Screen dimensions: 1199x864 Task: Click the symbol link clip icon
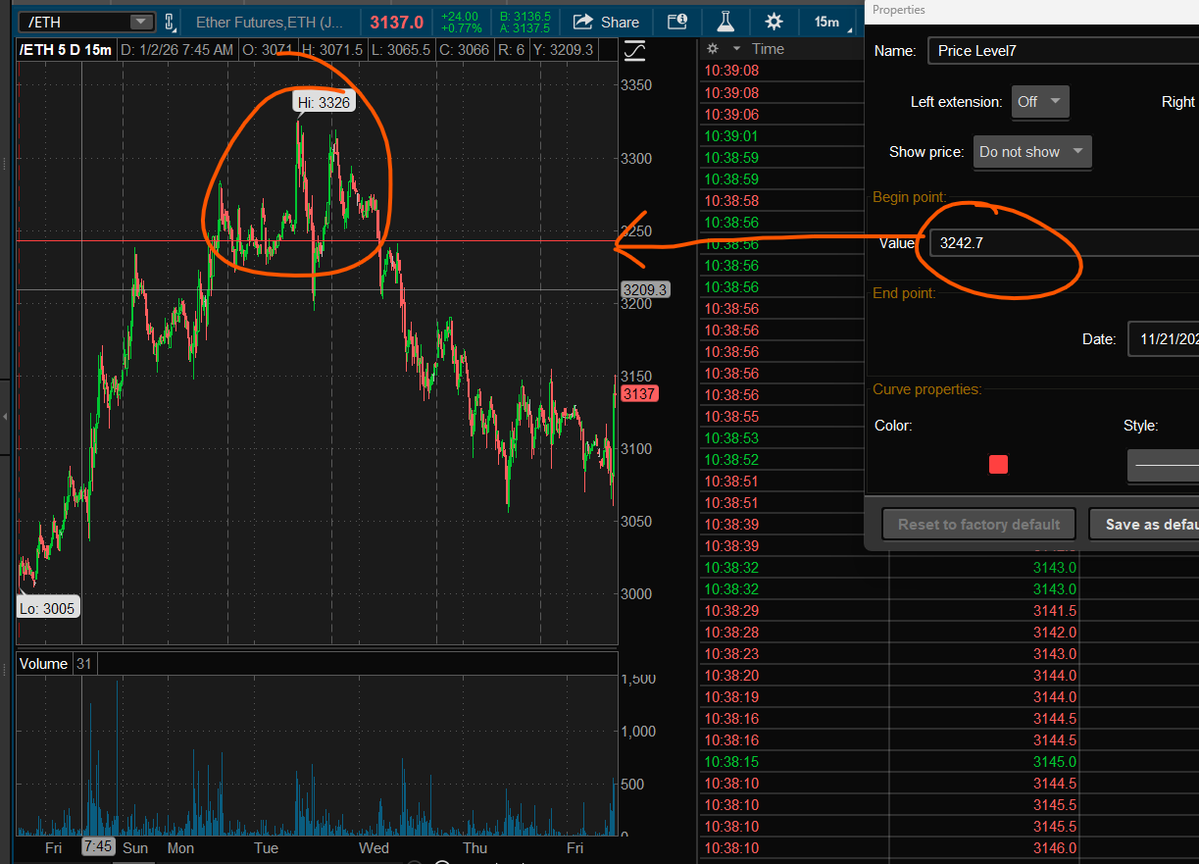click(170, 23)
